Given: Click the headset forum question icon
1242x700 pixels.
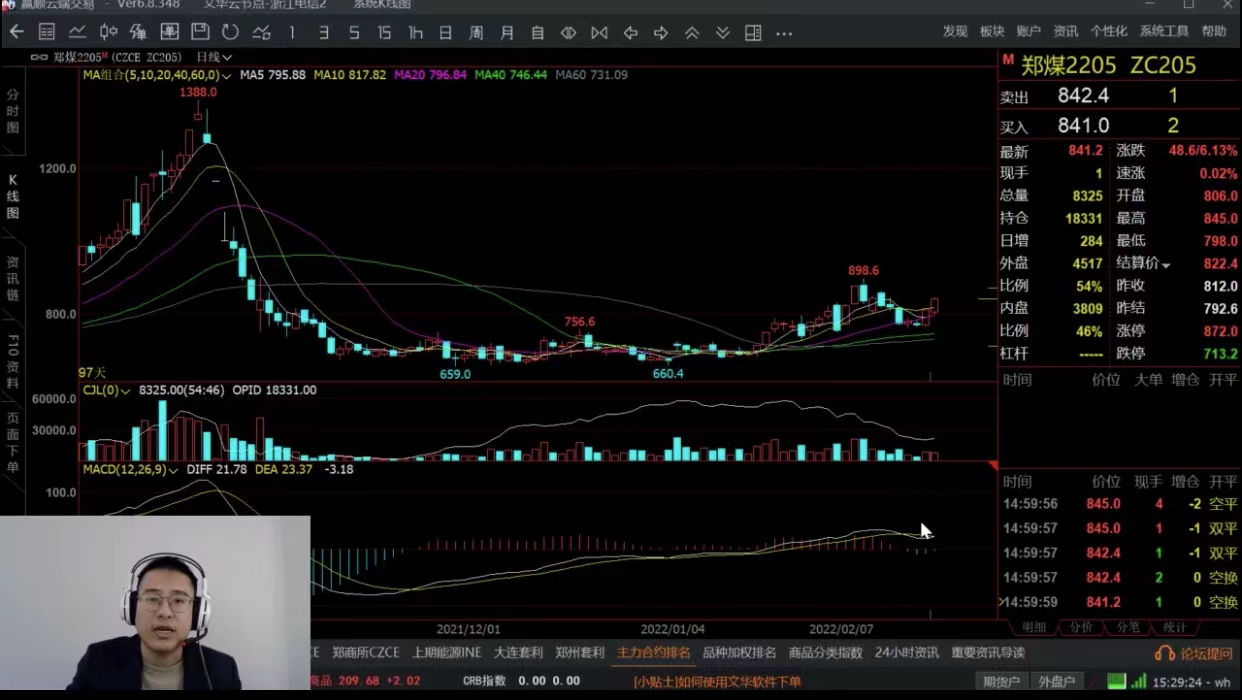Looking at the screenshot, I should 1165,653.
